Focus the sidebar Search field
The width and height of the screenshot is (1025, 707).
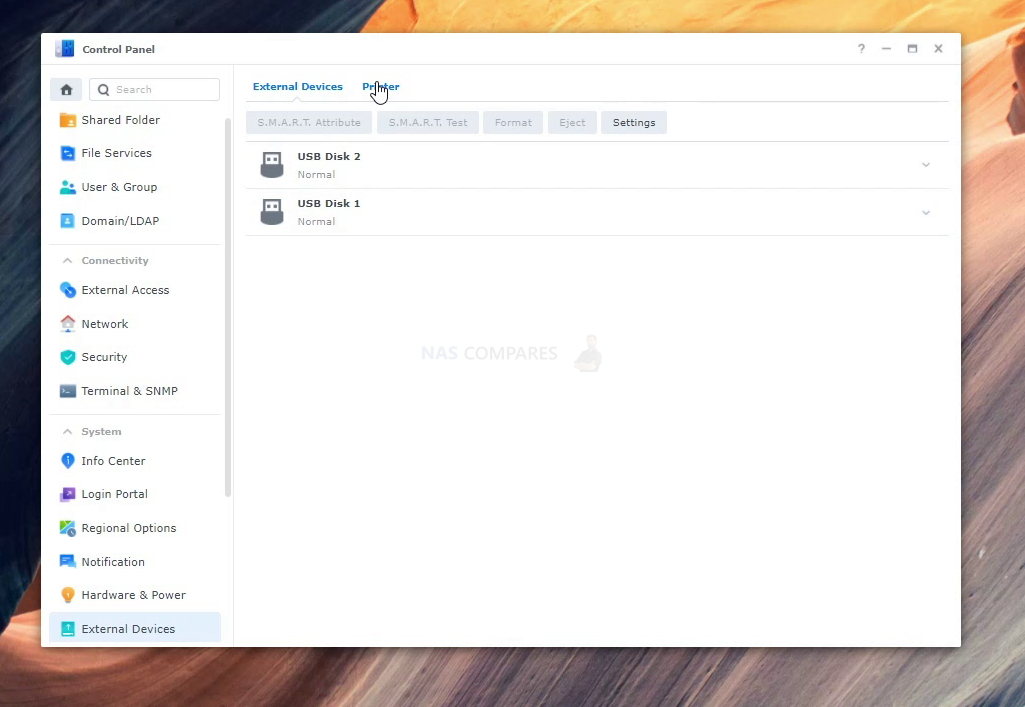point(154,90)
